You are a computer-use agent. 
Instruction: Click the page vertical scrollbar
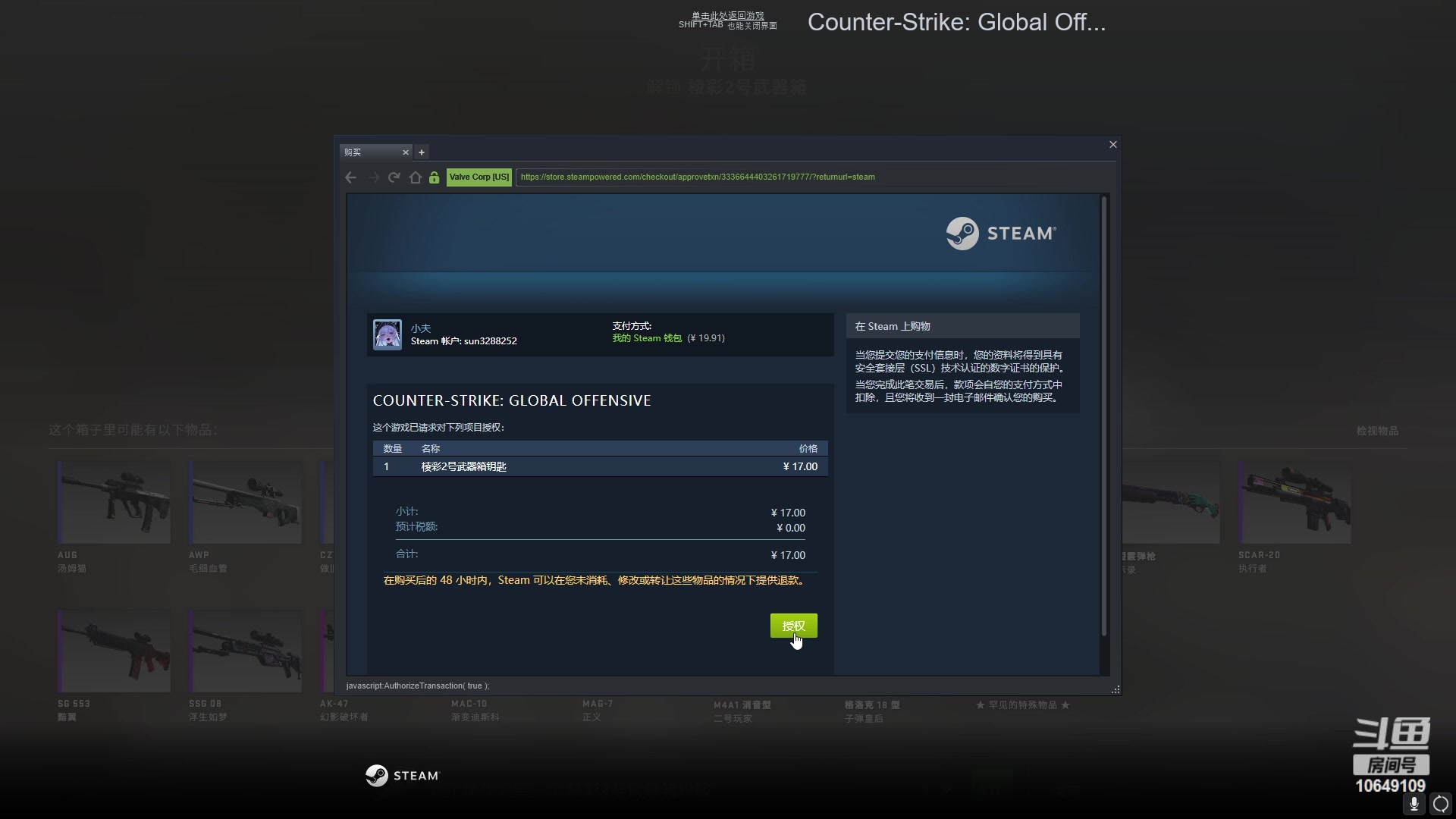[x=1104, y=417]
